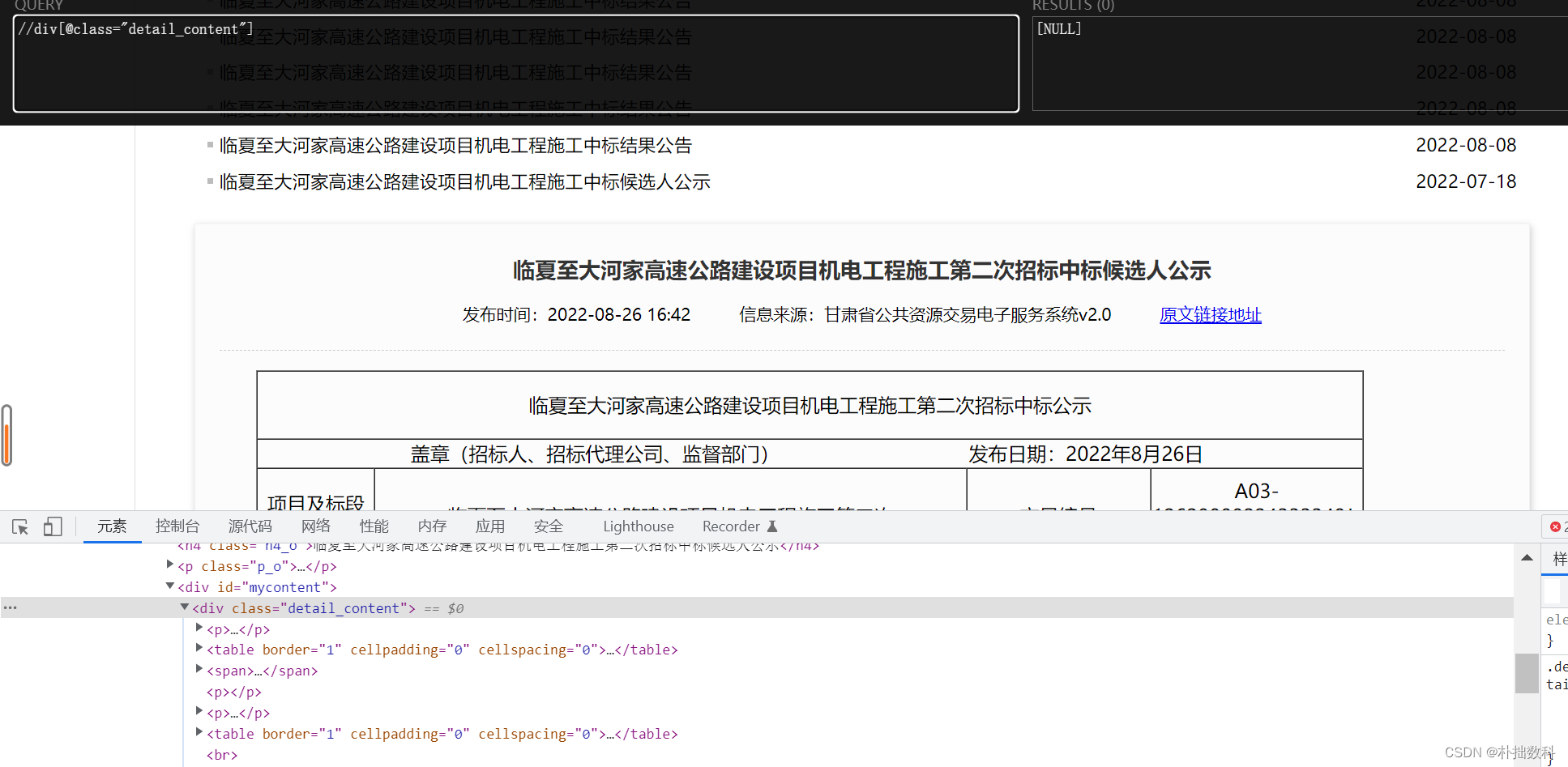The width and height of the screenshot is (1568, 767).
Task: Expand the first p node under detail_content
Action: (x=199, y=628)
